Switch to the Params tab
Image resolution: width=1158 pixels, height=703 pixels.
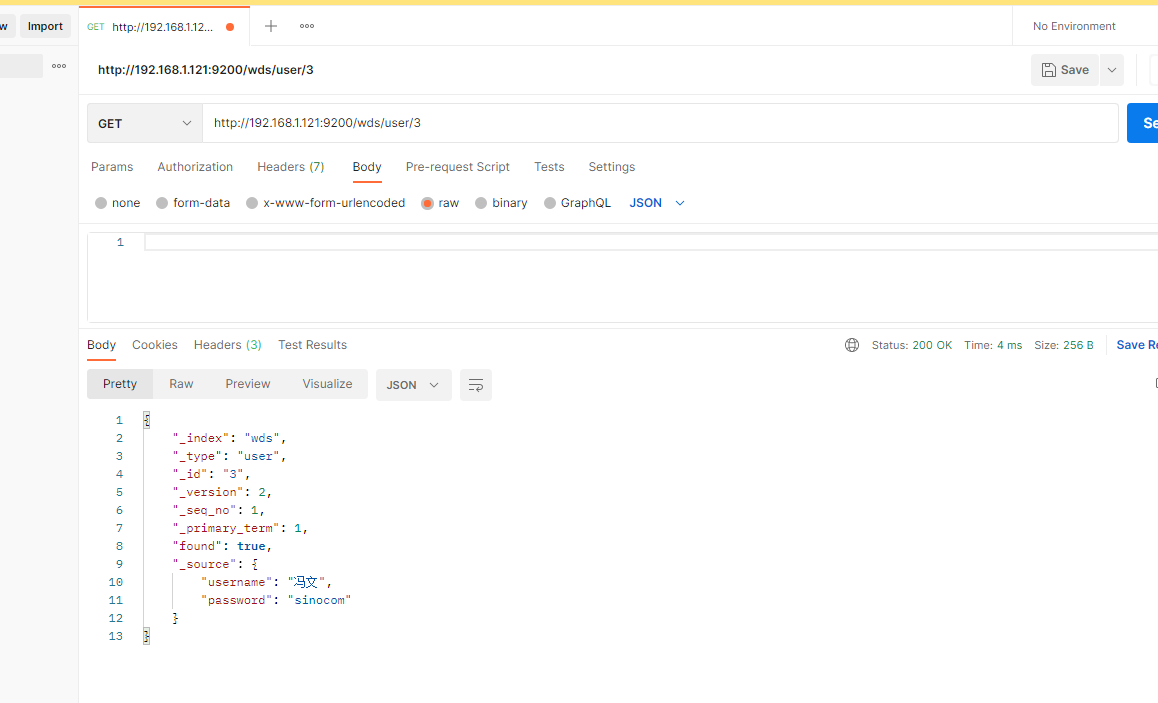[112, 167]
